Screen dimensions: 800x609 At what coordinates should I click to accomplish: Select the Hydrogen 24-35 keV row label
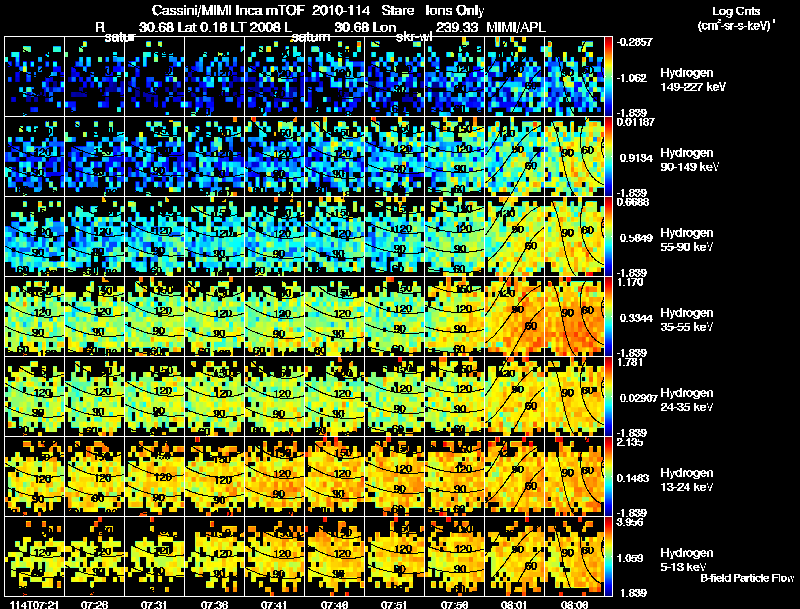[687, 400]
